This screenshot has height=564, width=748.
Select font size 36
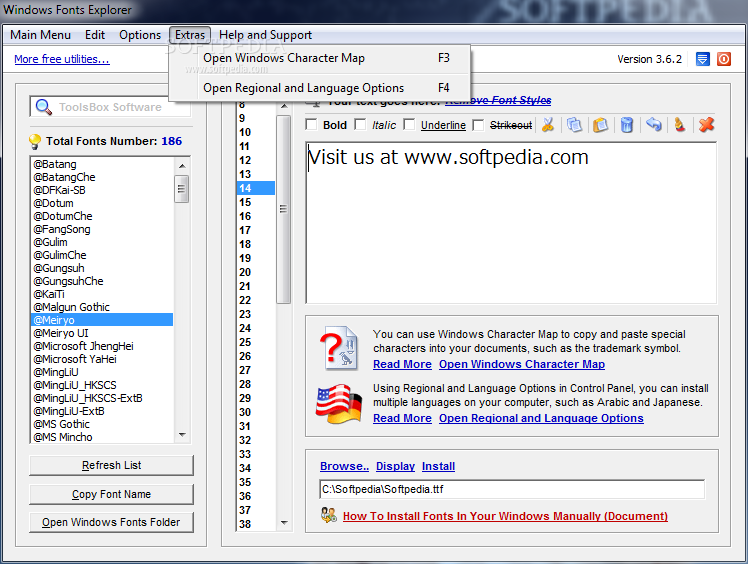[x=256, y=496]
